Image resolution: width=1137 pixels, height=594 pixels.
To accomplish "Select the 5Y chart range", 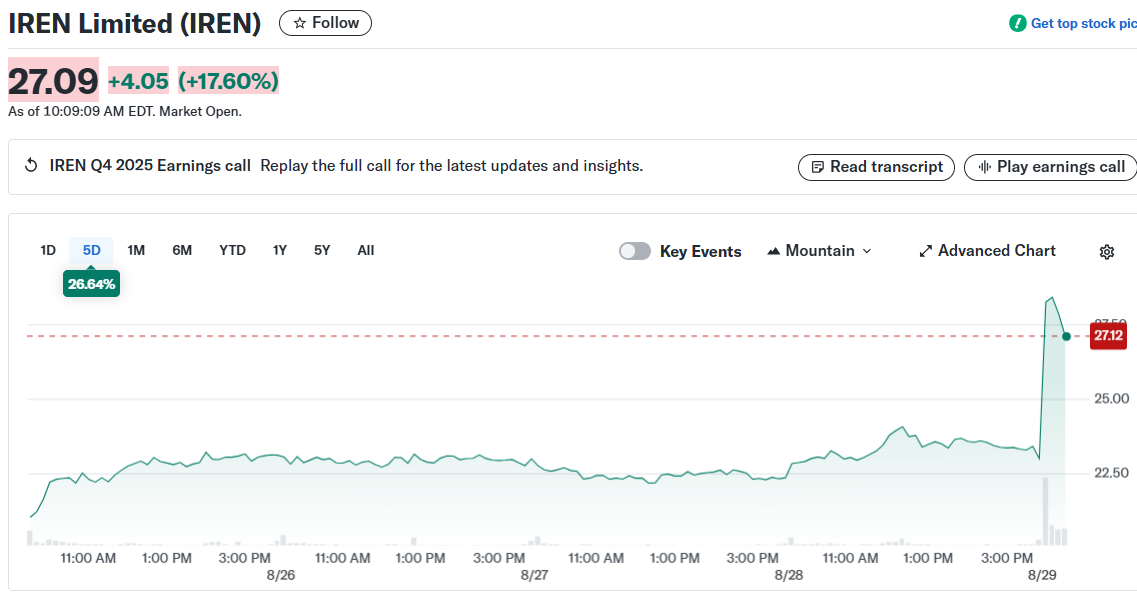I will 322,250.
